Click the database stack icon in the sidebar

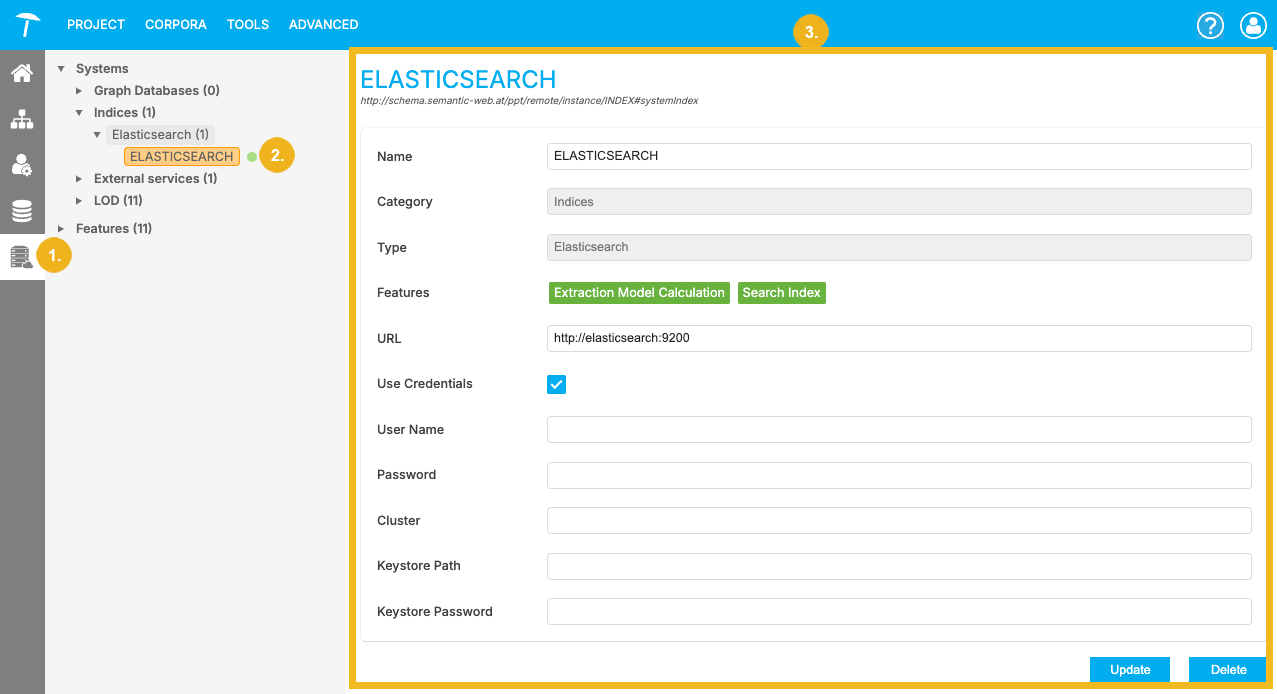pos(21,211)
